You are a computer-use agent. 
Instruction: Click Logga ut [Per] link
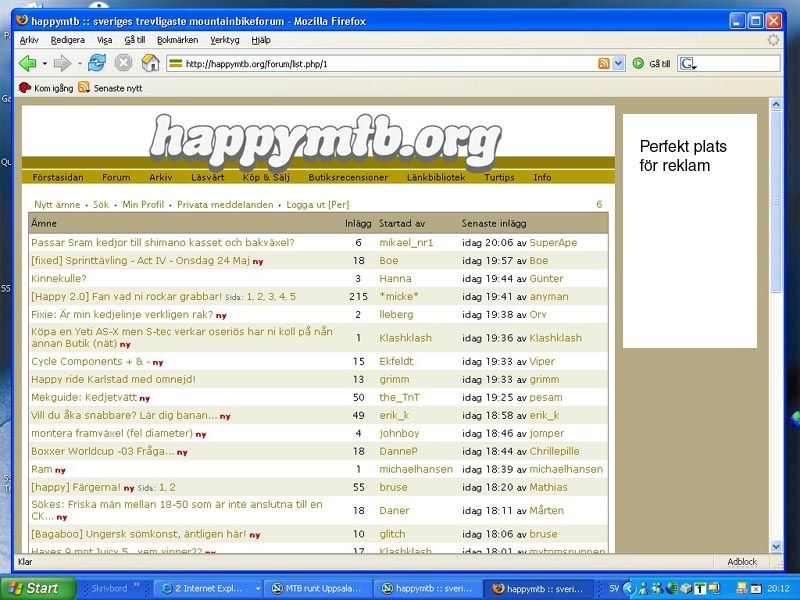tap(318, 205)
